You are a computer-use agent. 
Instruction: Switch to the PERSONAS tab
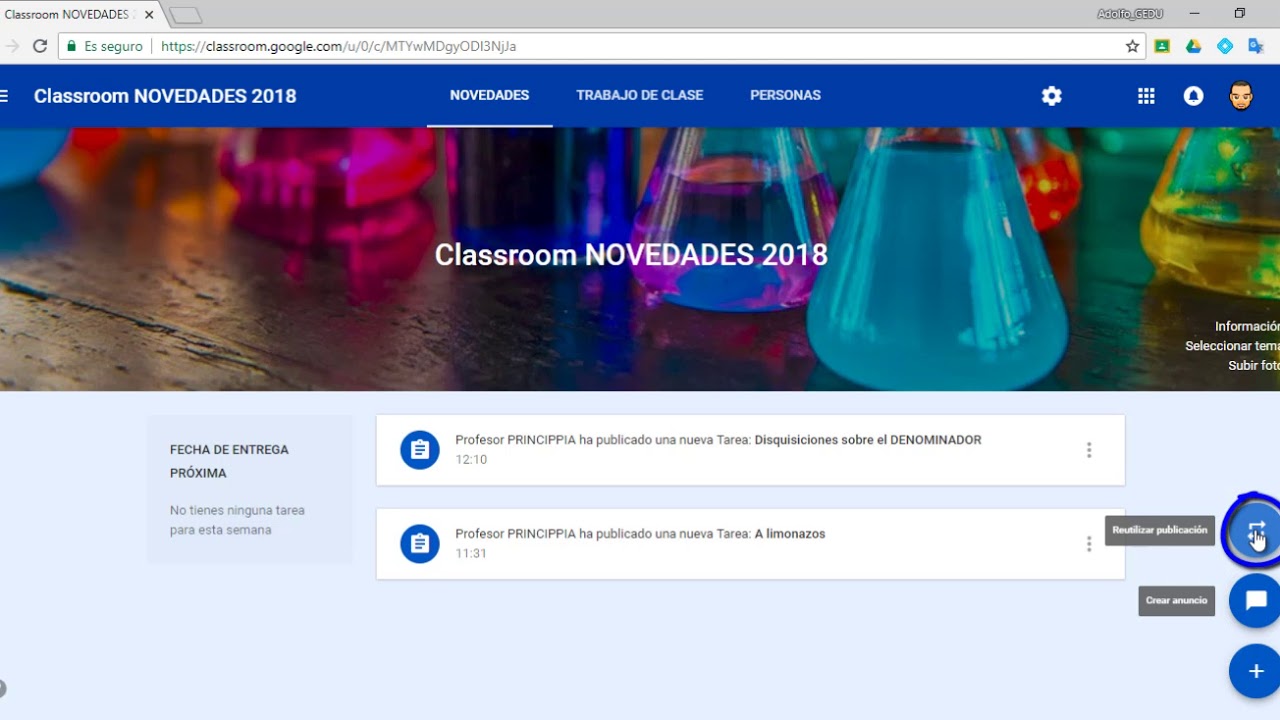(785, 96)
